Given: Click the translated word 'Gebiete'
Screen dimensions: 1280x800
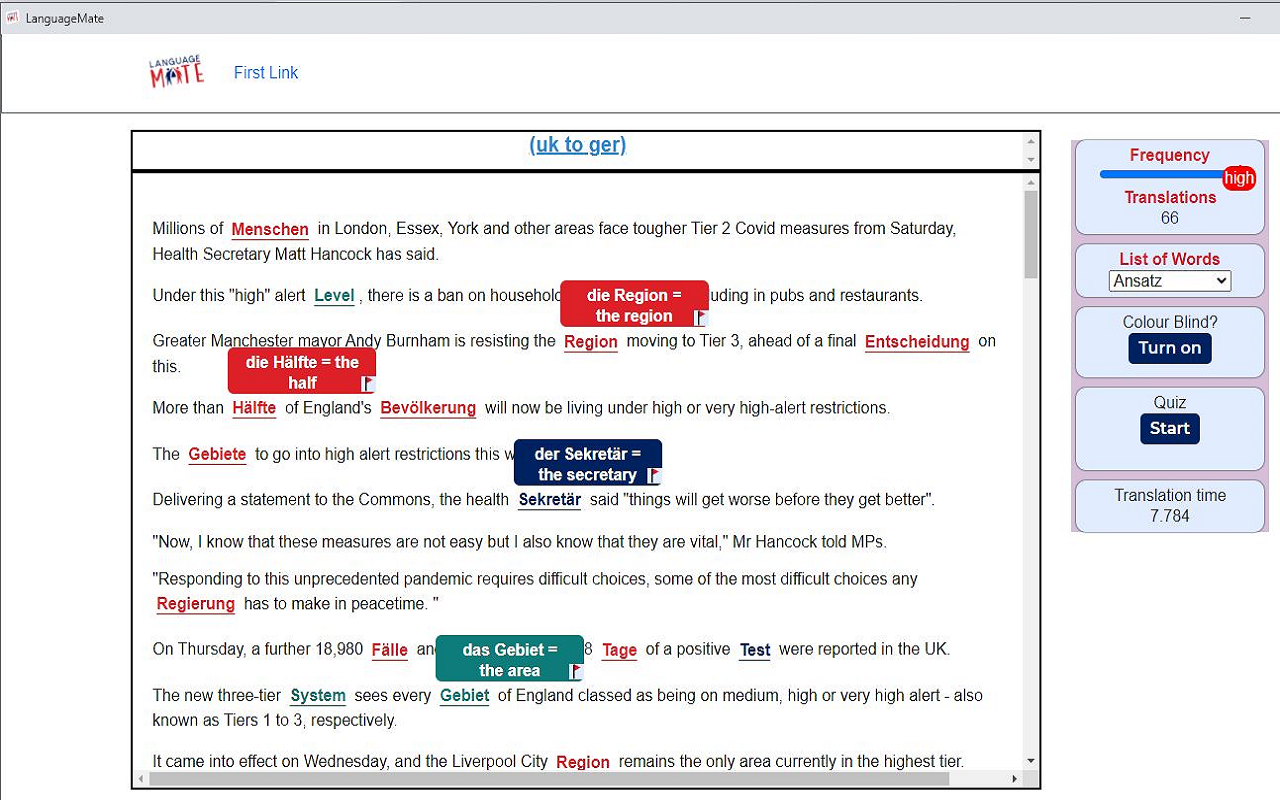Looking at the screenshot, I should tap(217, 454).
